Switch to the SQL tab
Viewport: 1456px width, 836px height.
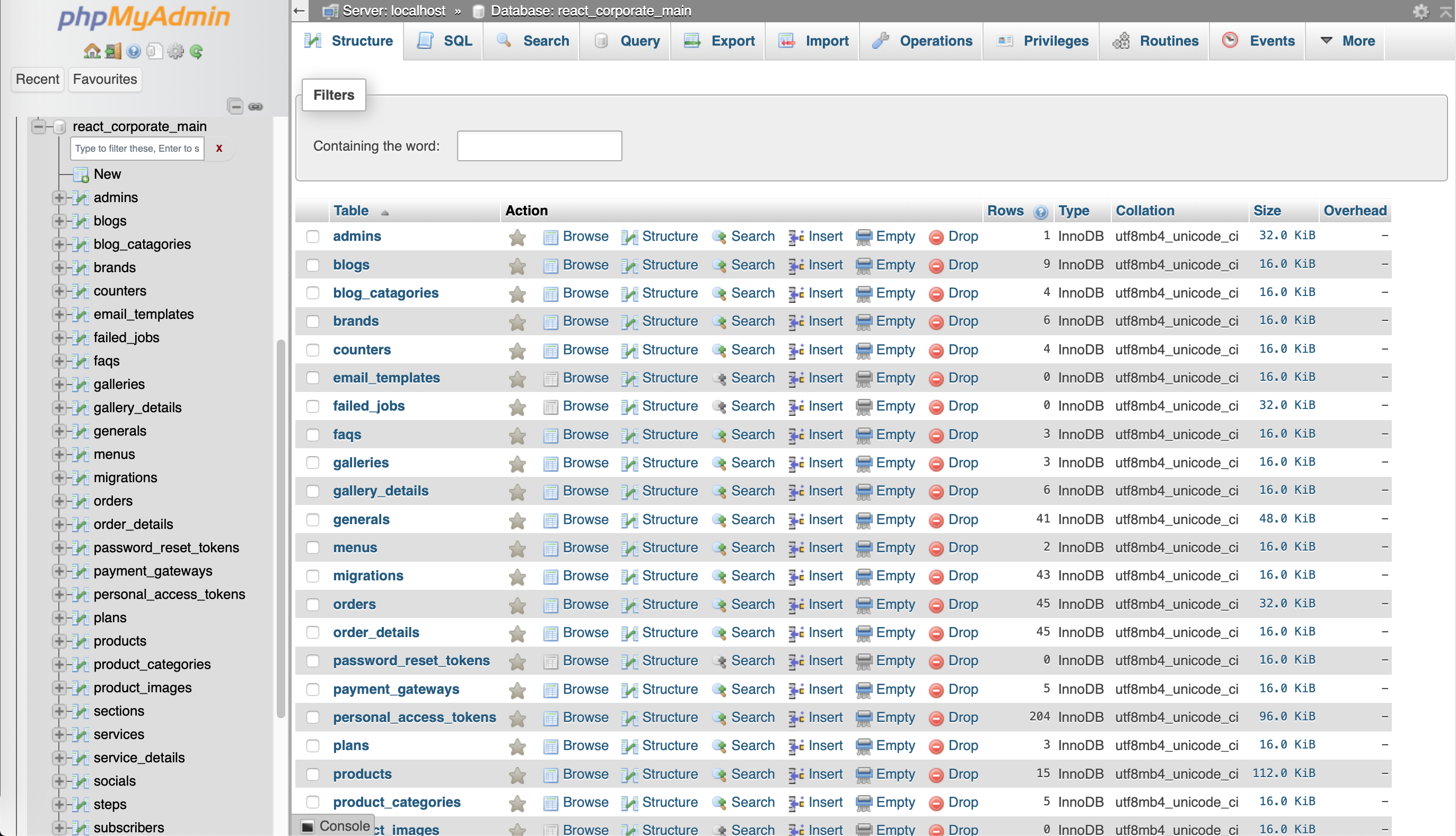[444, 41]
